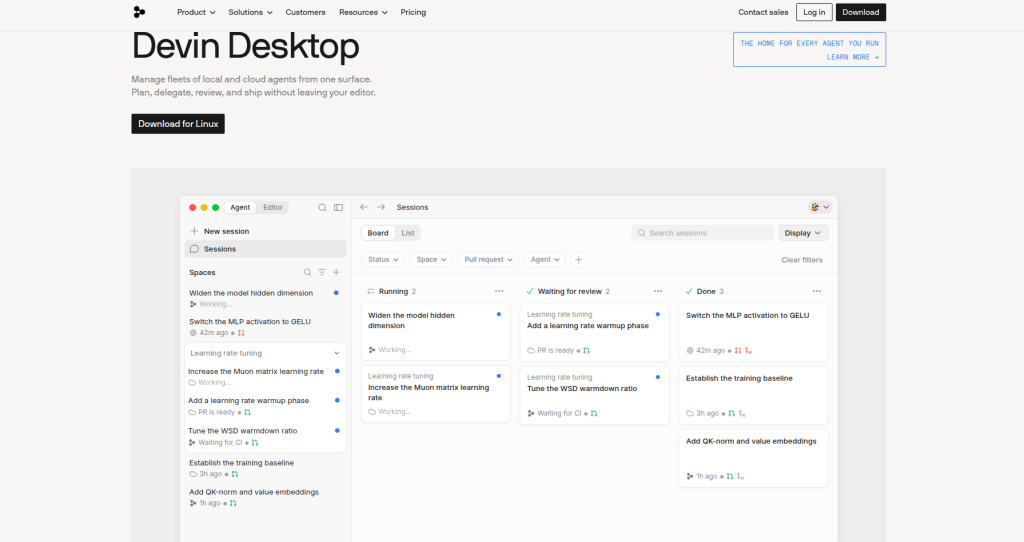The height and width of the screenshot is (542, 1024).
Task: Click the Download for Linux button
Action: [178, 124]
